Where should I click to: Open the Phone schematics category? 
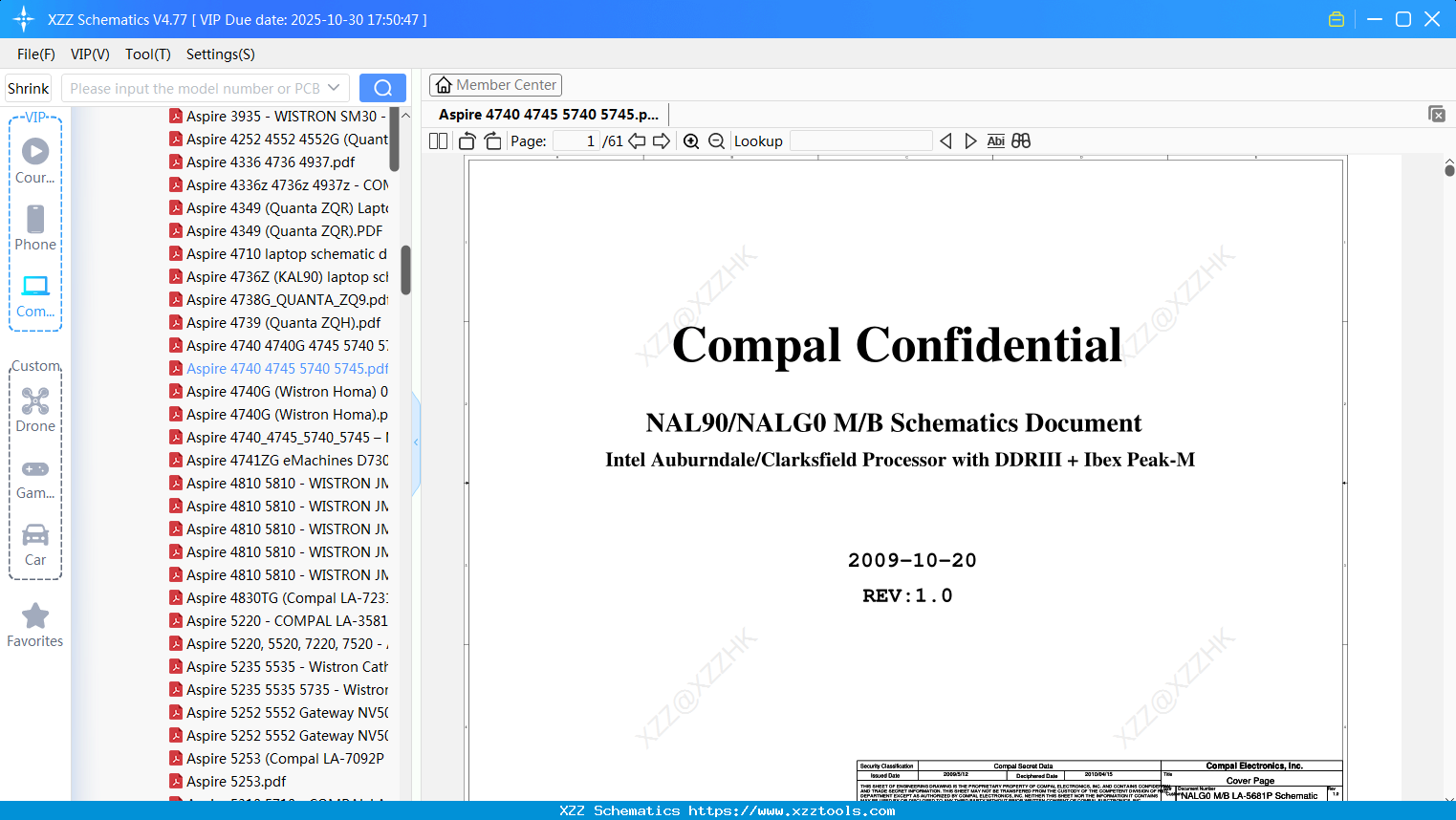35,228
